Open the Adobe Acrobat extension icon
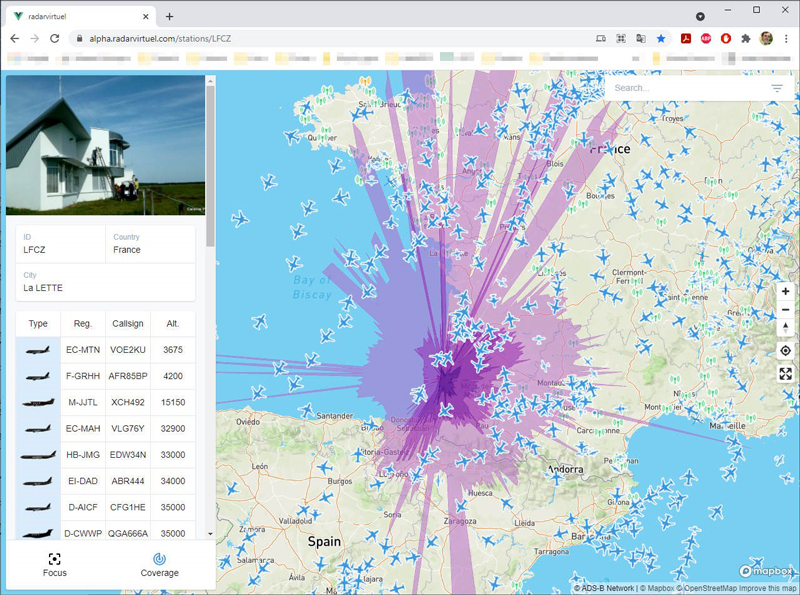This screenshot has height=595, width=800. pos(686,38)
